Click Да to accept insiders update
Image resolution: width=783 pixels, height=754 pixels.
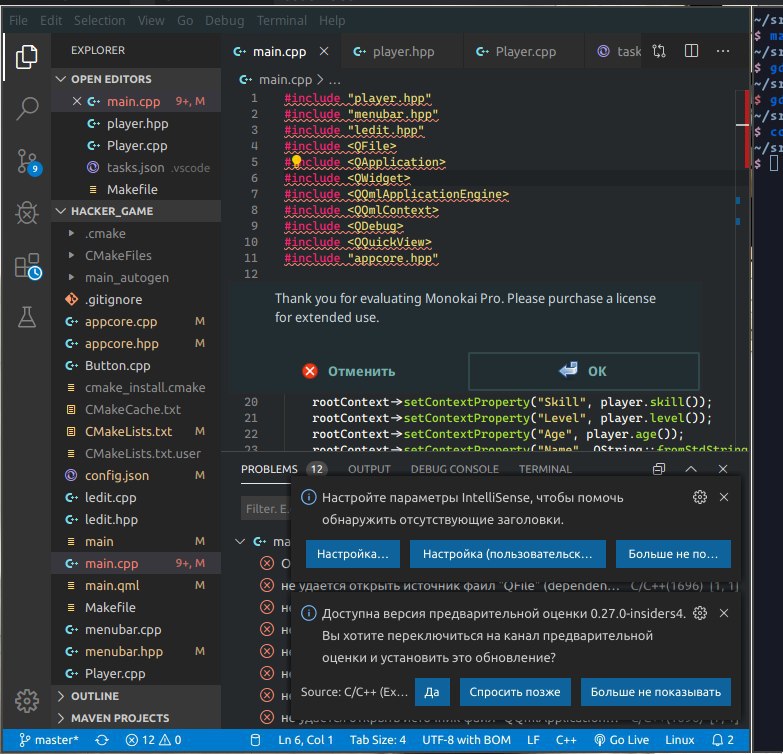click(x=432, y=692)
